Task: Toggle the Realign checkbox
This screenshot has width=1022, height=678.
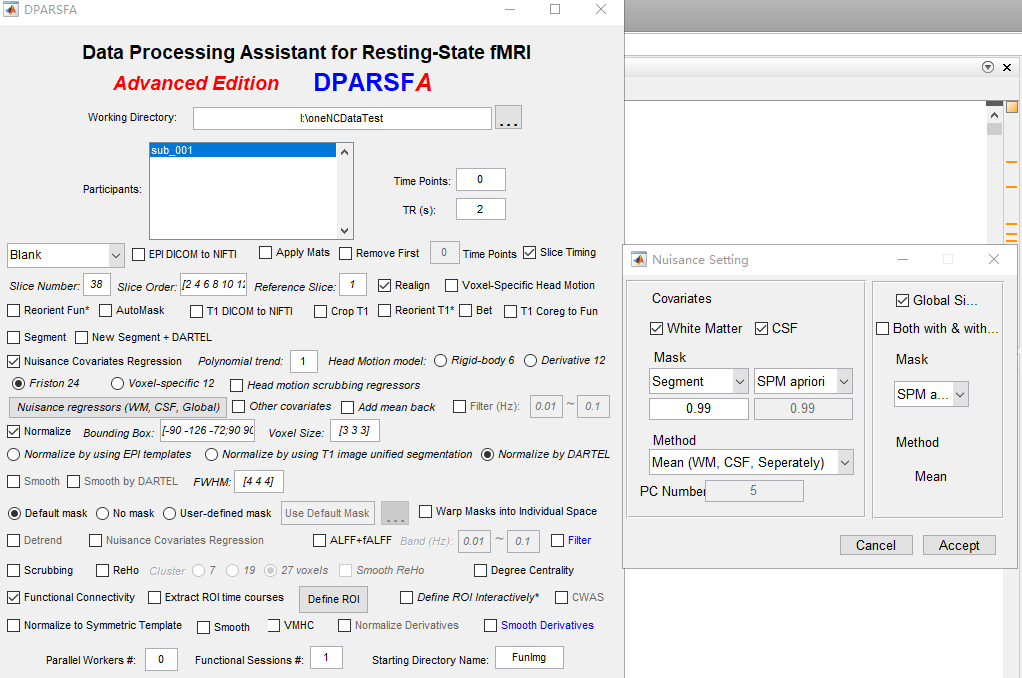Action: 385,285
